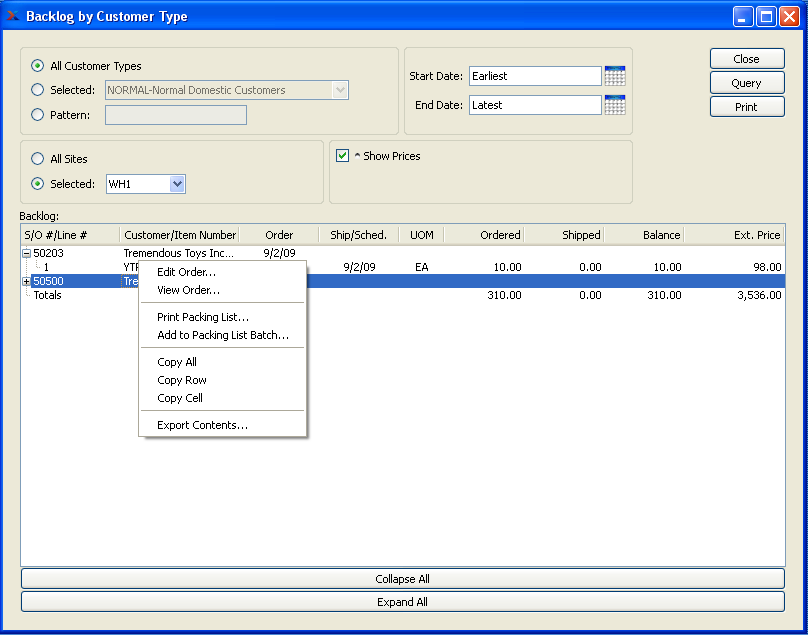Open the Start Date calendar picker
This screenshot has height=635, width=808.
point(615,76)
